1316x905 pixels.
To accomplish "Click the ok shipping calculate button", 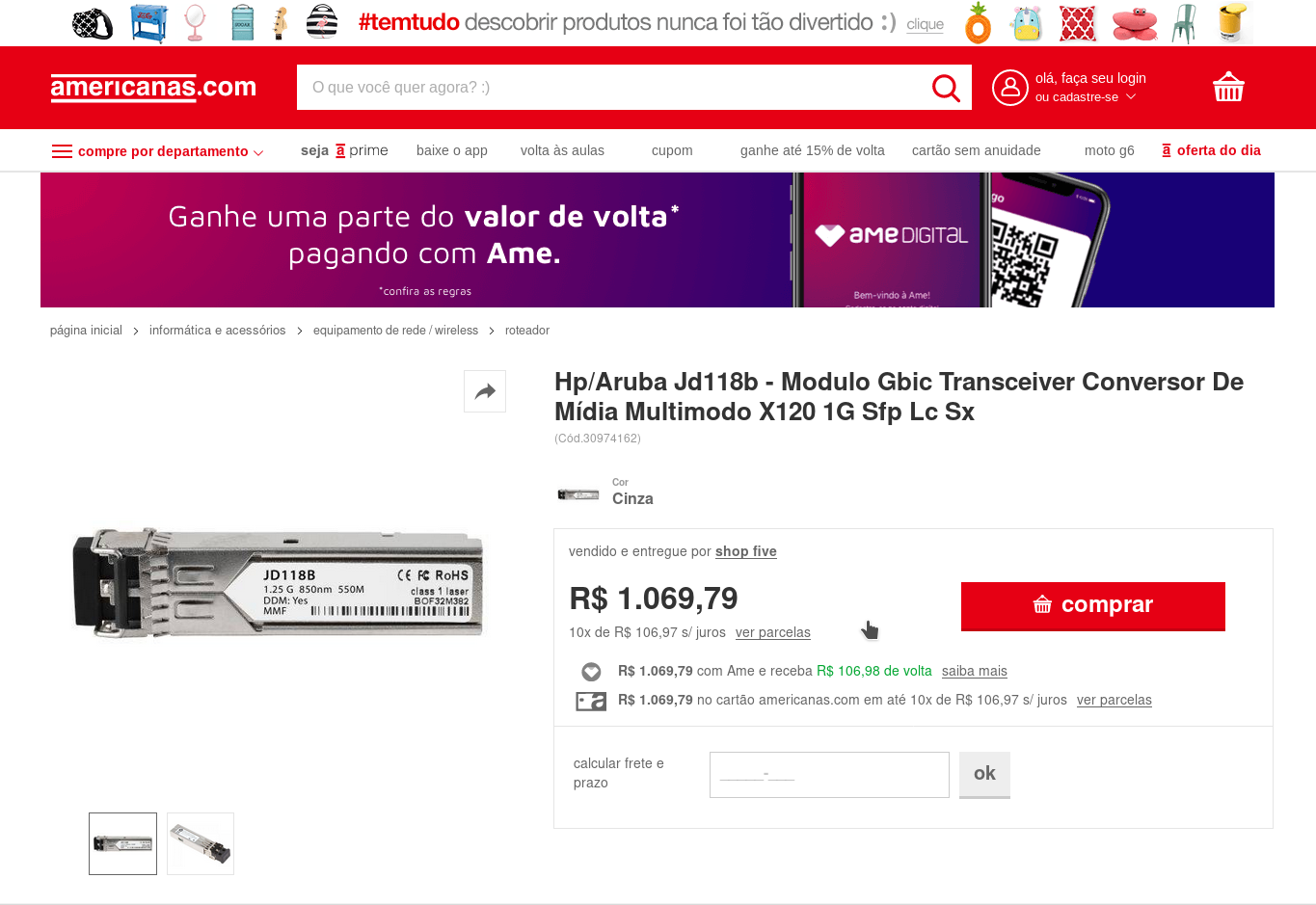I will click(984, 775).
